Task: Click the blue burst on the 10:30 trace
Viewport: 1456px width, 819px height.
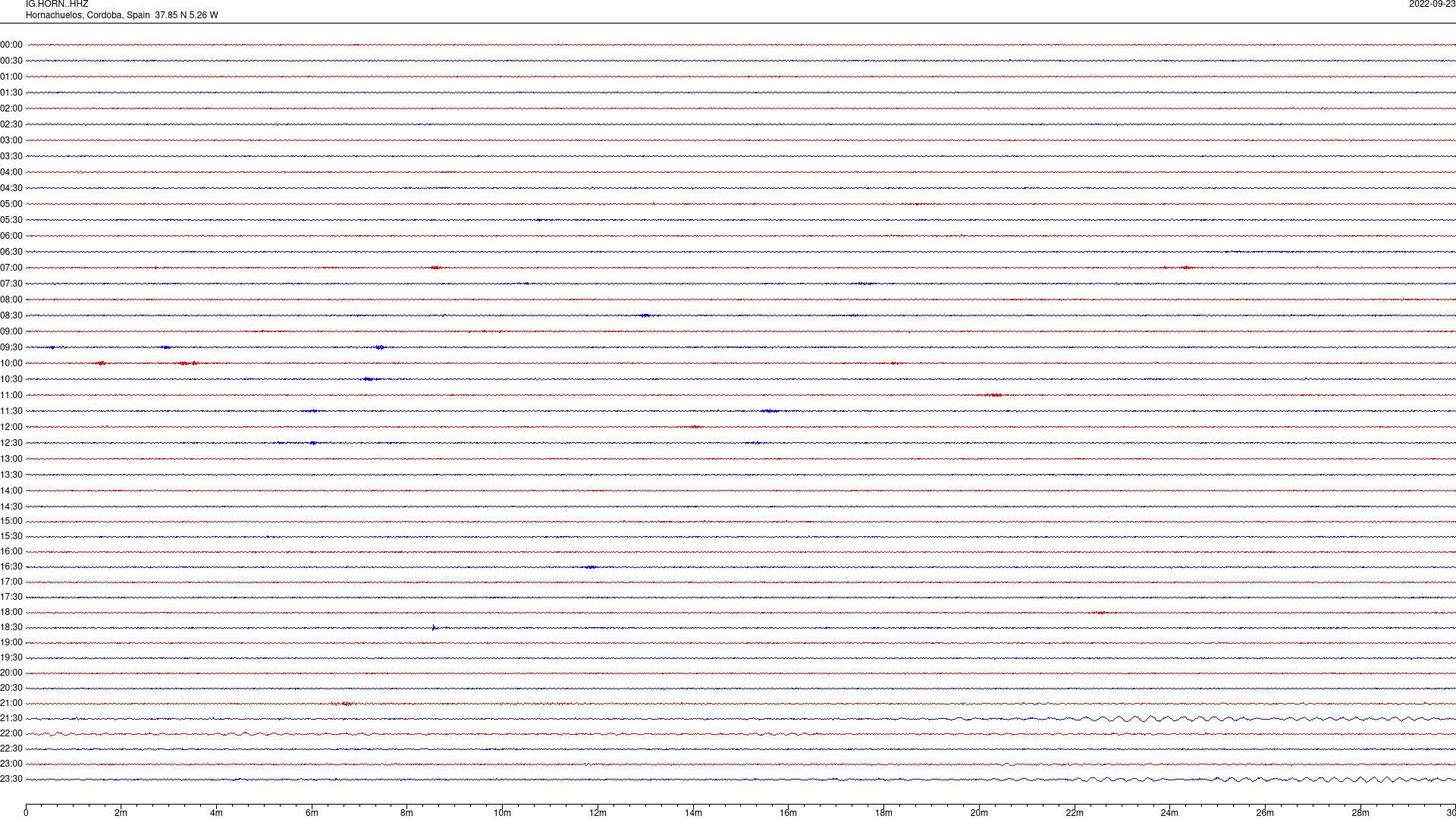Action: 369,379
